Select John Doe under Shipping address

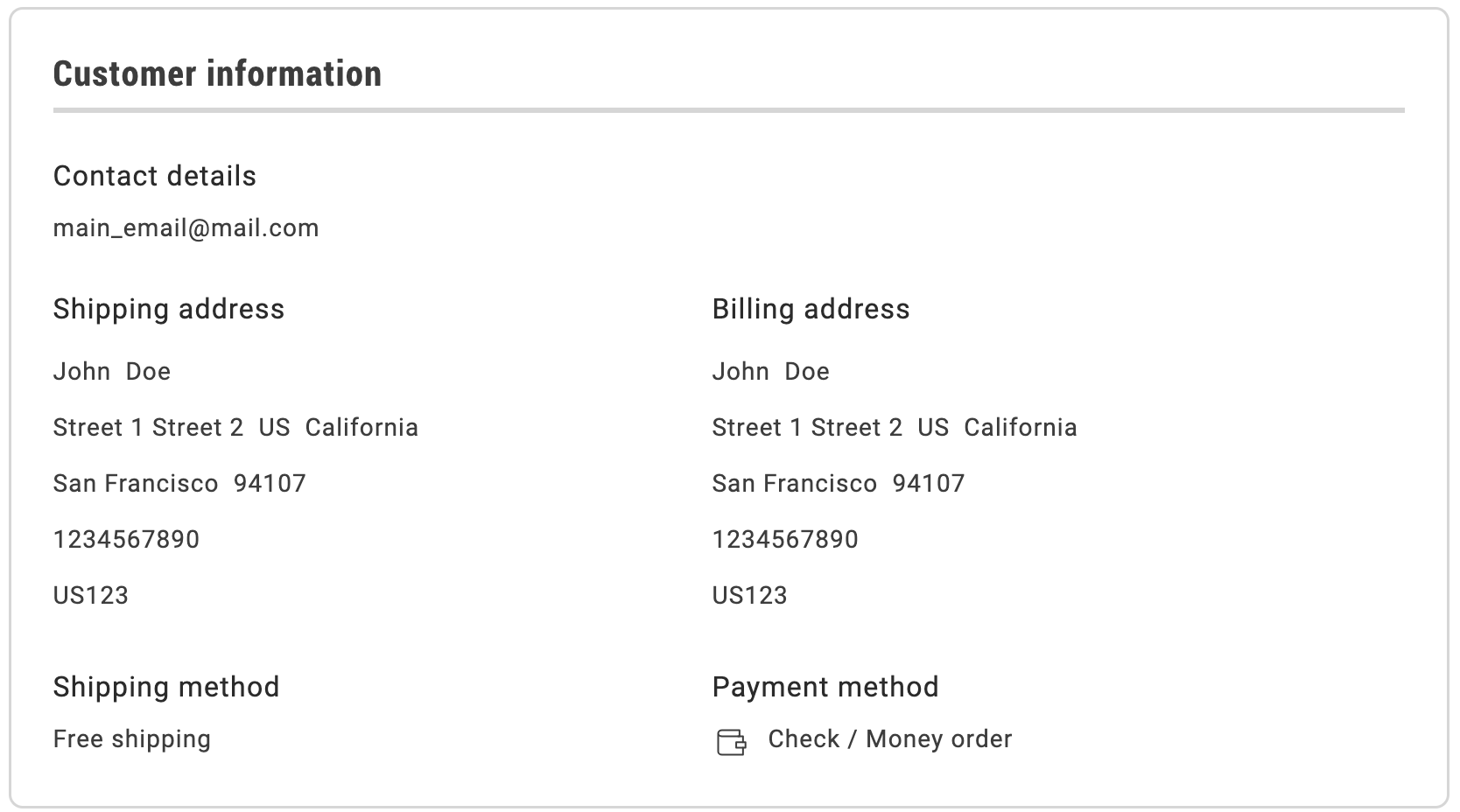(x=112, y=372)
